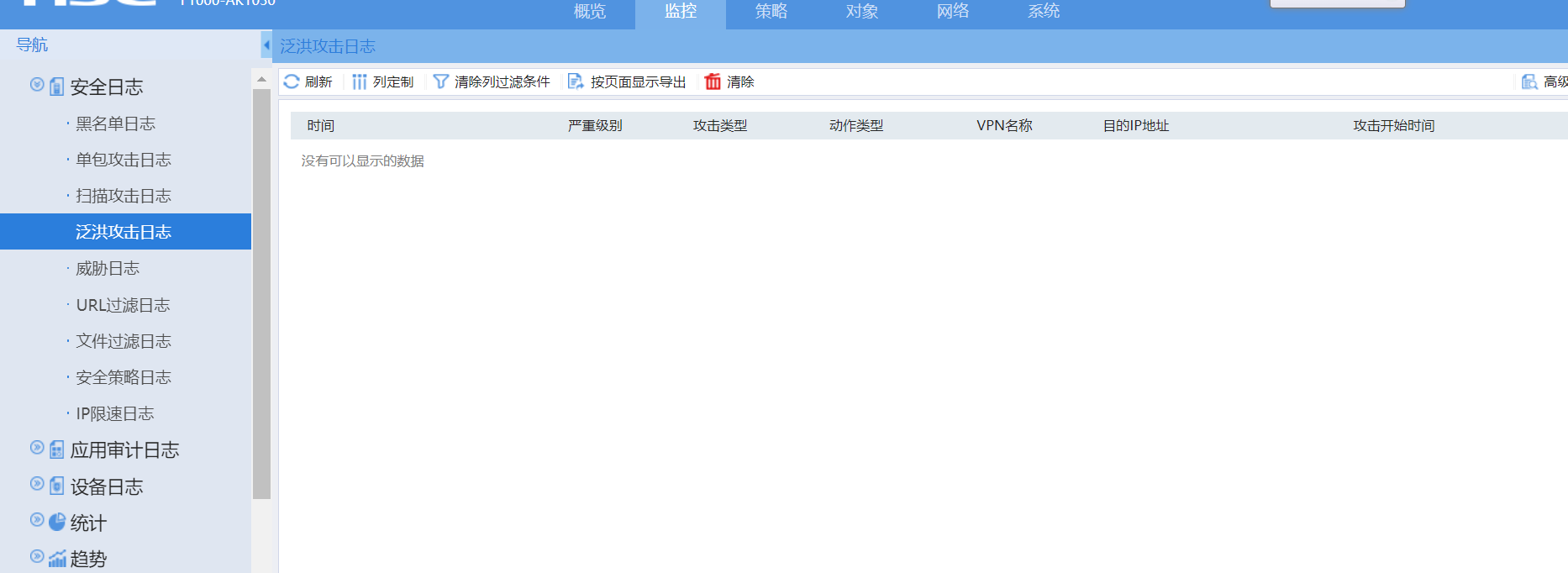1568x573 pixels.
Task: Click the 安全日志 group label
Action: [107, 87]
